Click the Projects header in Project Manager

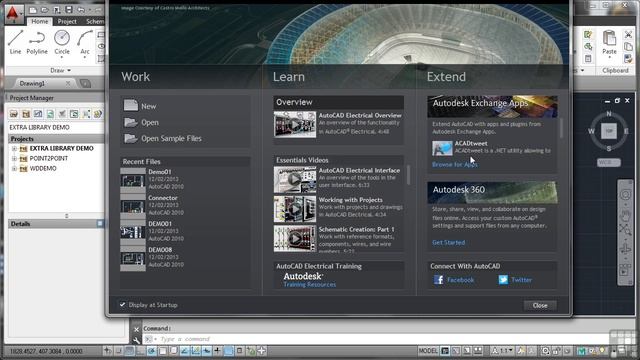(x=56, y=139)
